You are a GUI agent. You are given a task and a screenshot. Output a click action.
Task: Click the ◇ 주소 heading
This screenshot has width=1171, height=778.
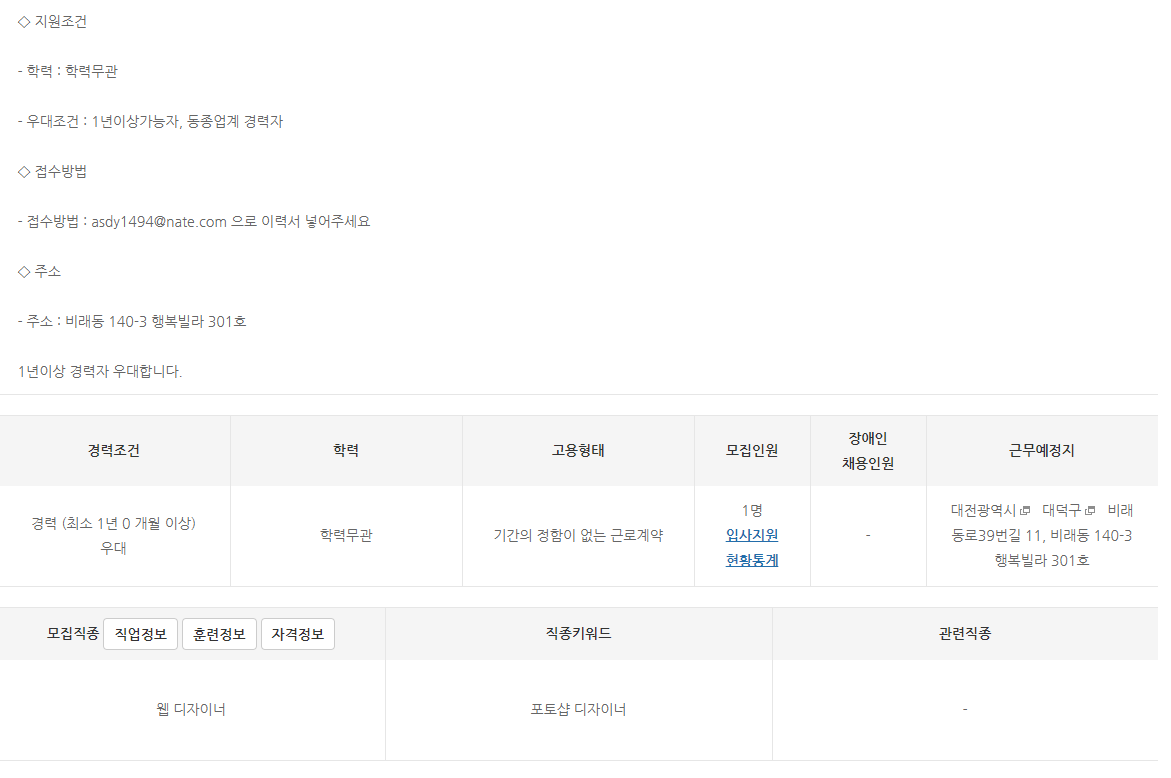click(39, 271)
